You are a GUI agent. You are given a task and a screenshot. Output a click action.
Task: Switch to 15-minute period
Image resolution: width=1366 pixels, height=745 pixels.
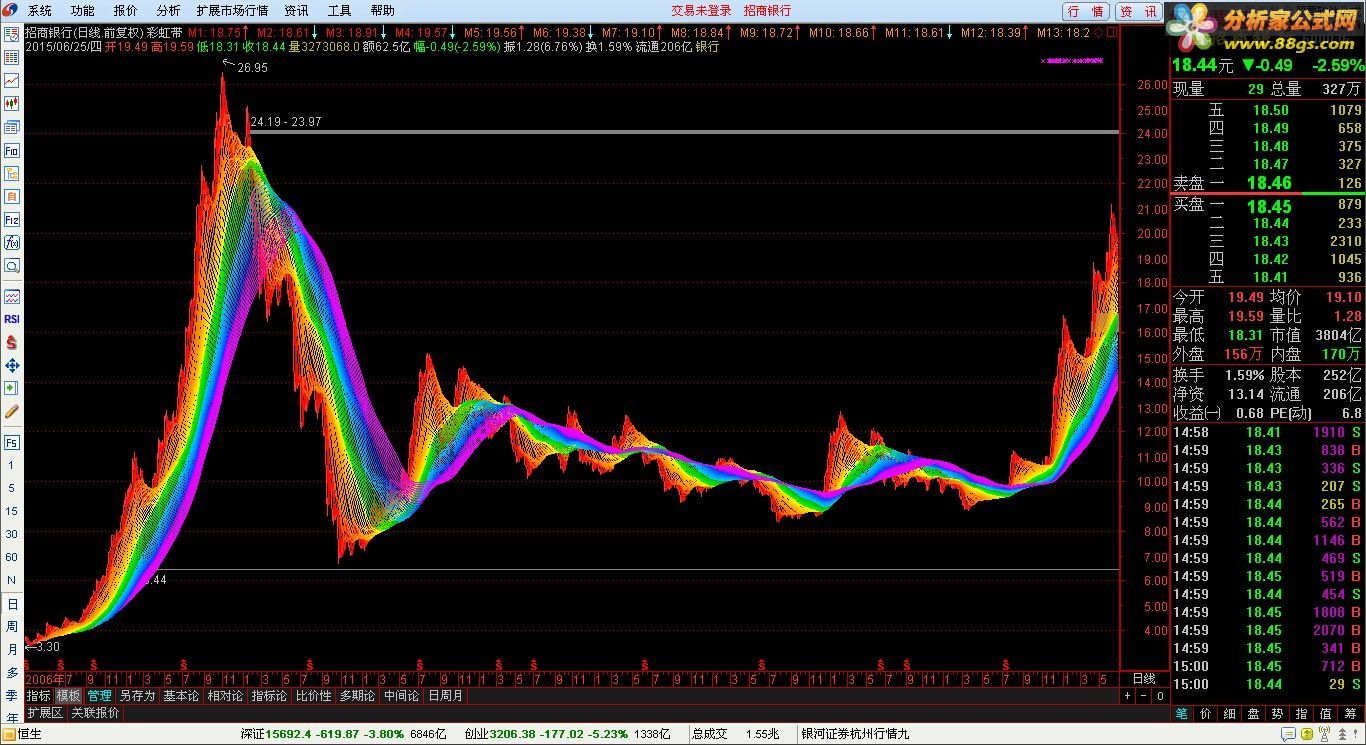[12, 511]
